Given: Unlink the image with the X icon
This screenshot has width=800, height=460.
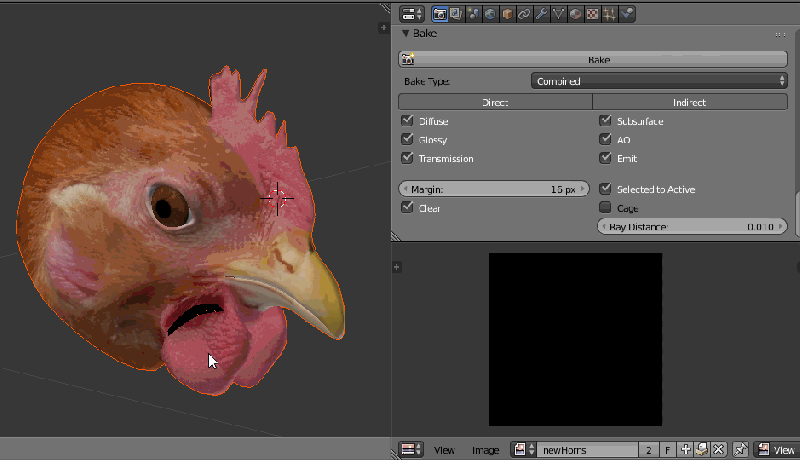Looking at the screenshot, I should [x=718, y=450].
